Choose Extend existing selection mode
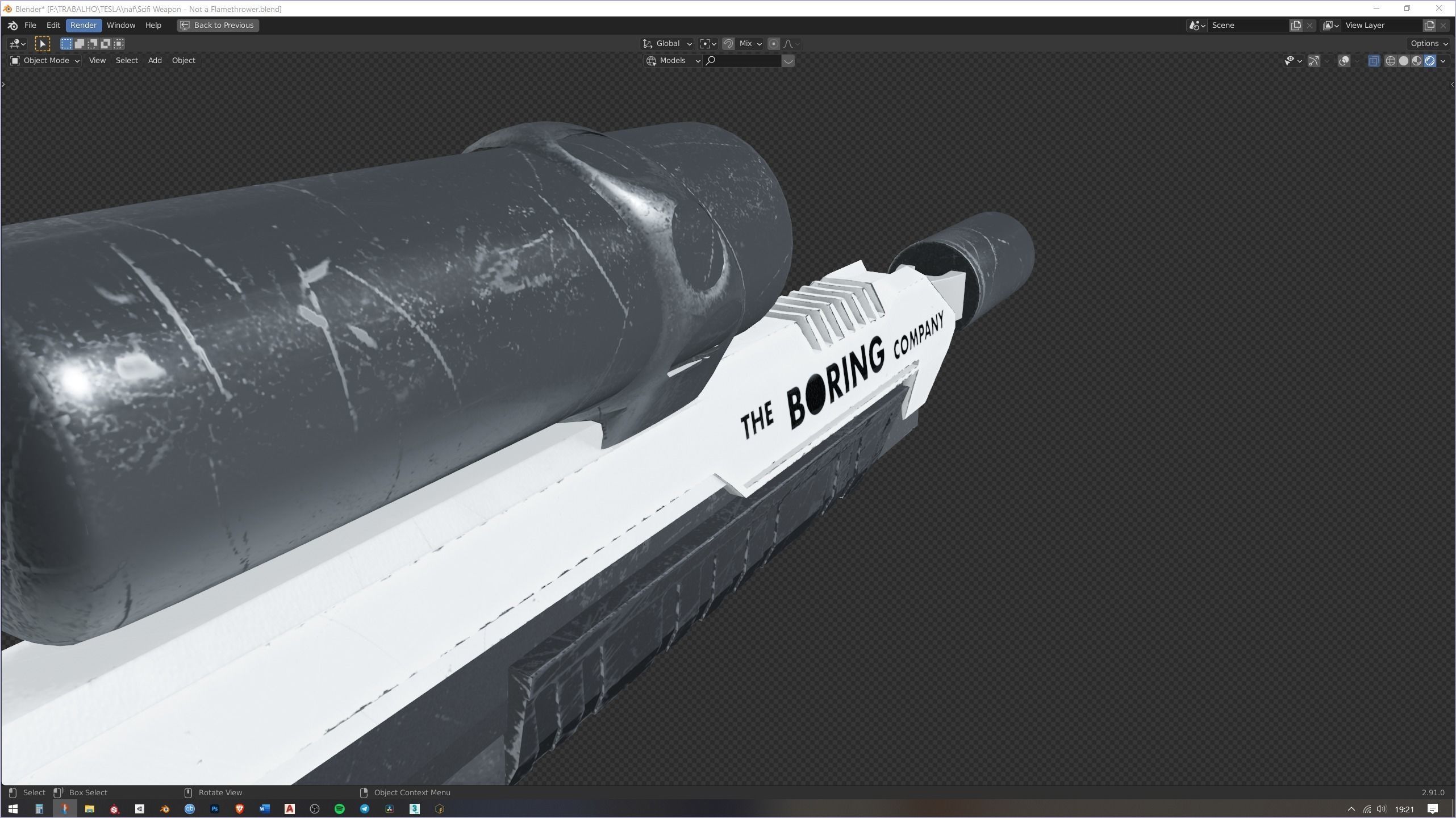This screenshot has height=818, width=1456. pos(80,44)
